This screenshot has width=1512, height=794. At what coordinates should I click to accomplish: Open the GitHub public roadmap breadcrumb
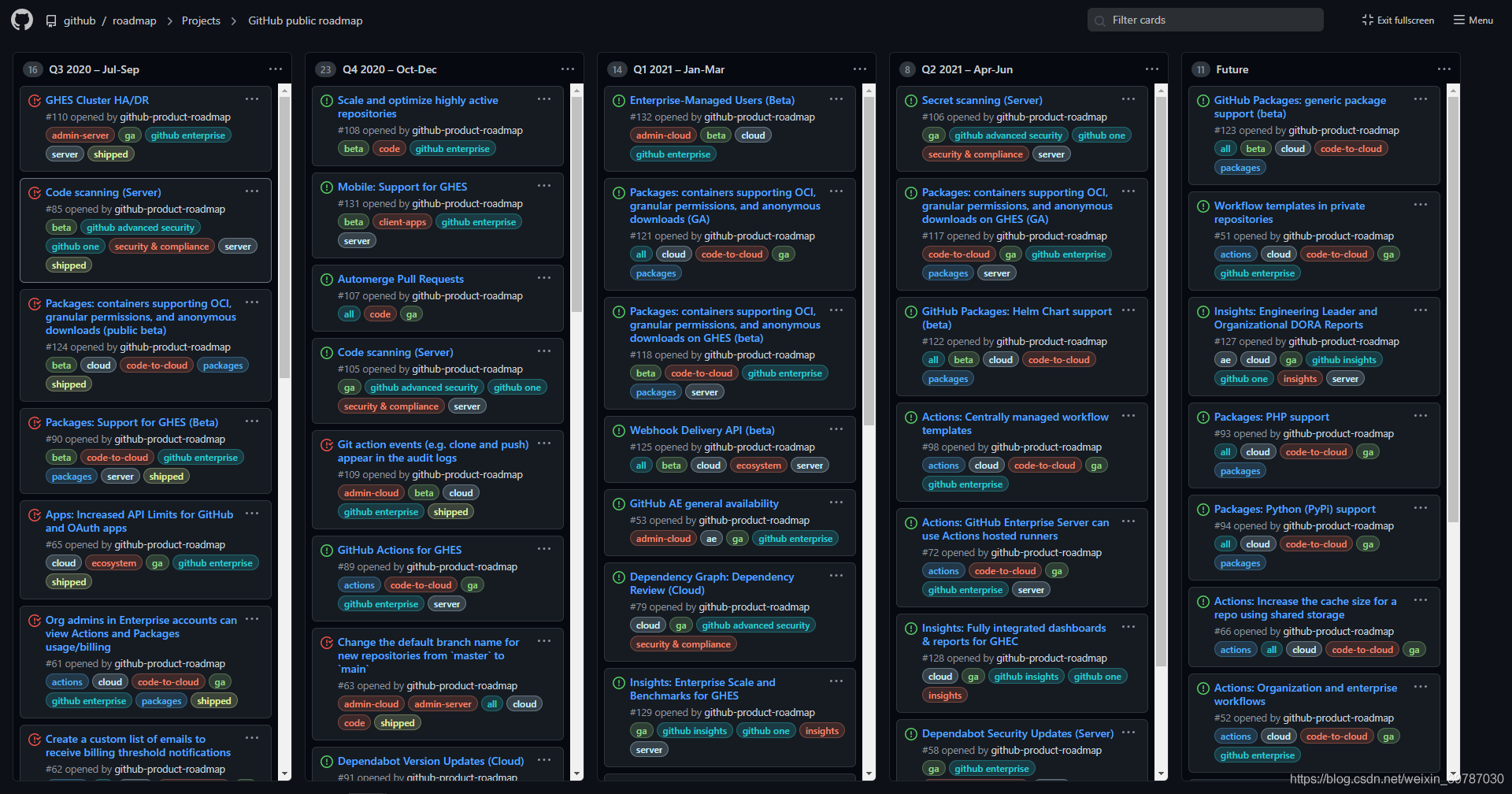[x=306, y=20]
